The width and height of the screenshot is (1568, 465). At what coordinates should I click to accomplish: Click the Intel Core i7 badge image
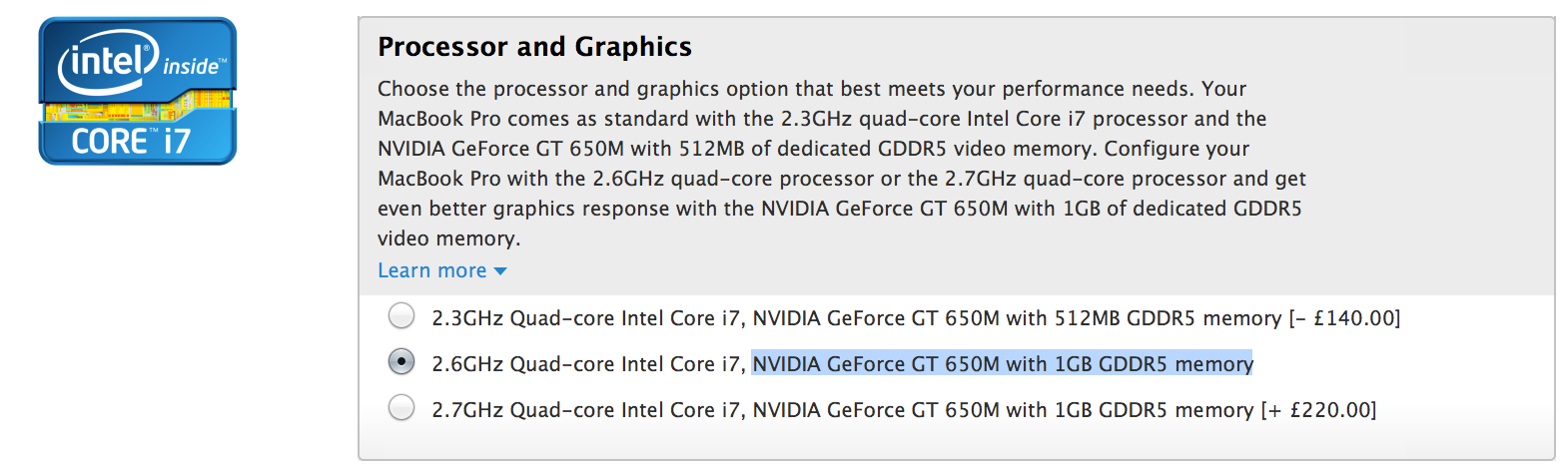tap(137, 92)
